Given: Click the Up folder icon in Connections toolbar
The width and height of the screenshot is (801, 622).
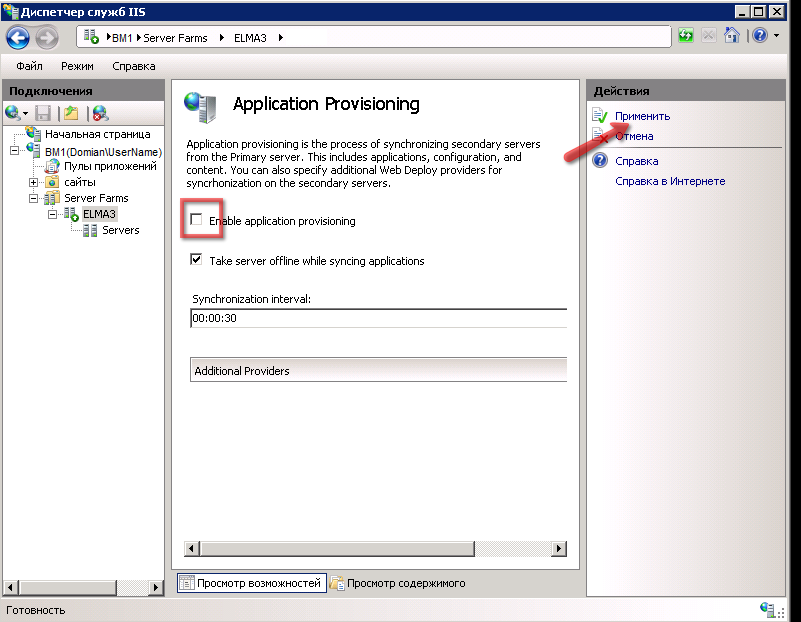Looking at the screenshot, I should [x=71, y=113].
